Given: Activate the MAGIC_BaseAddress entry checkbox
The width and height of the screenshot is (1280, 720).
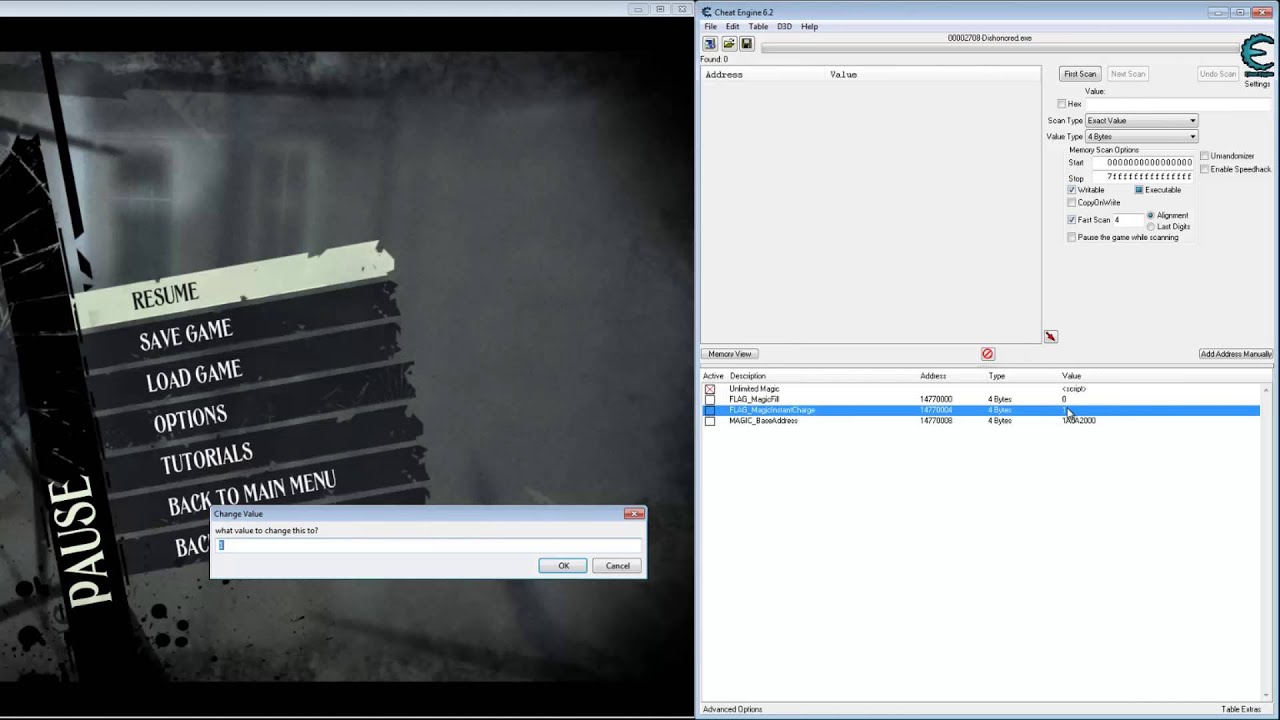Looking at the screenshot, I should click(x=710, y=421).
